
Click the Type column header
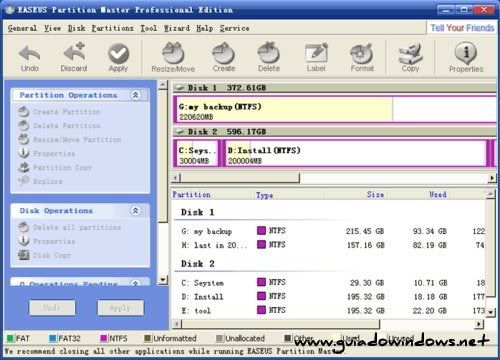point(265,195)
